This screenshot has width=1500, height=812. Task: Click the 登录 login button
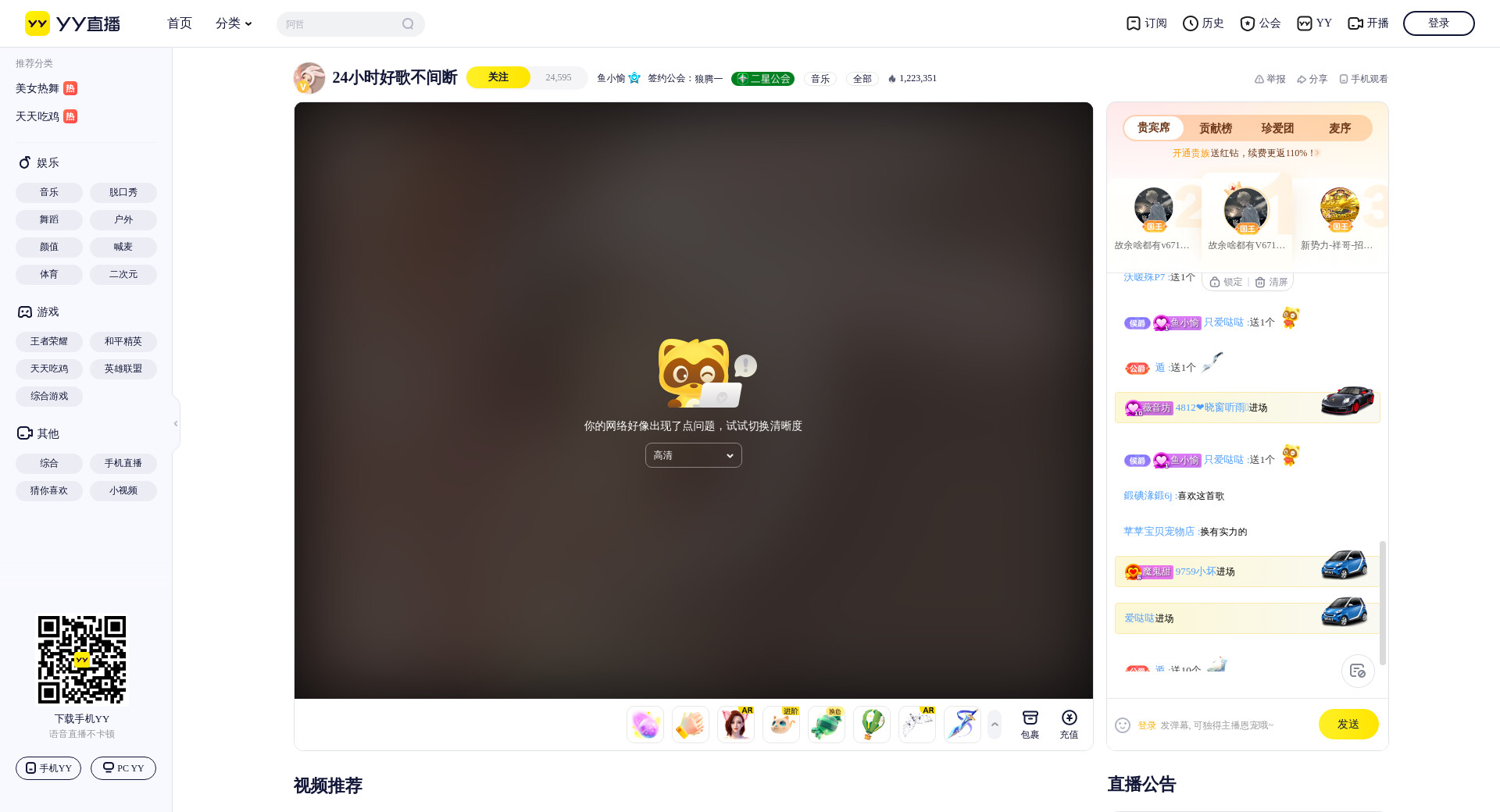(1438, 23)
